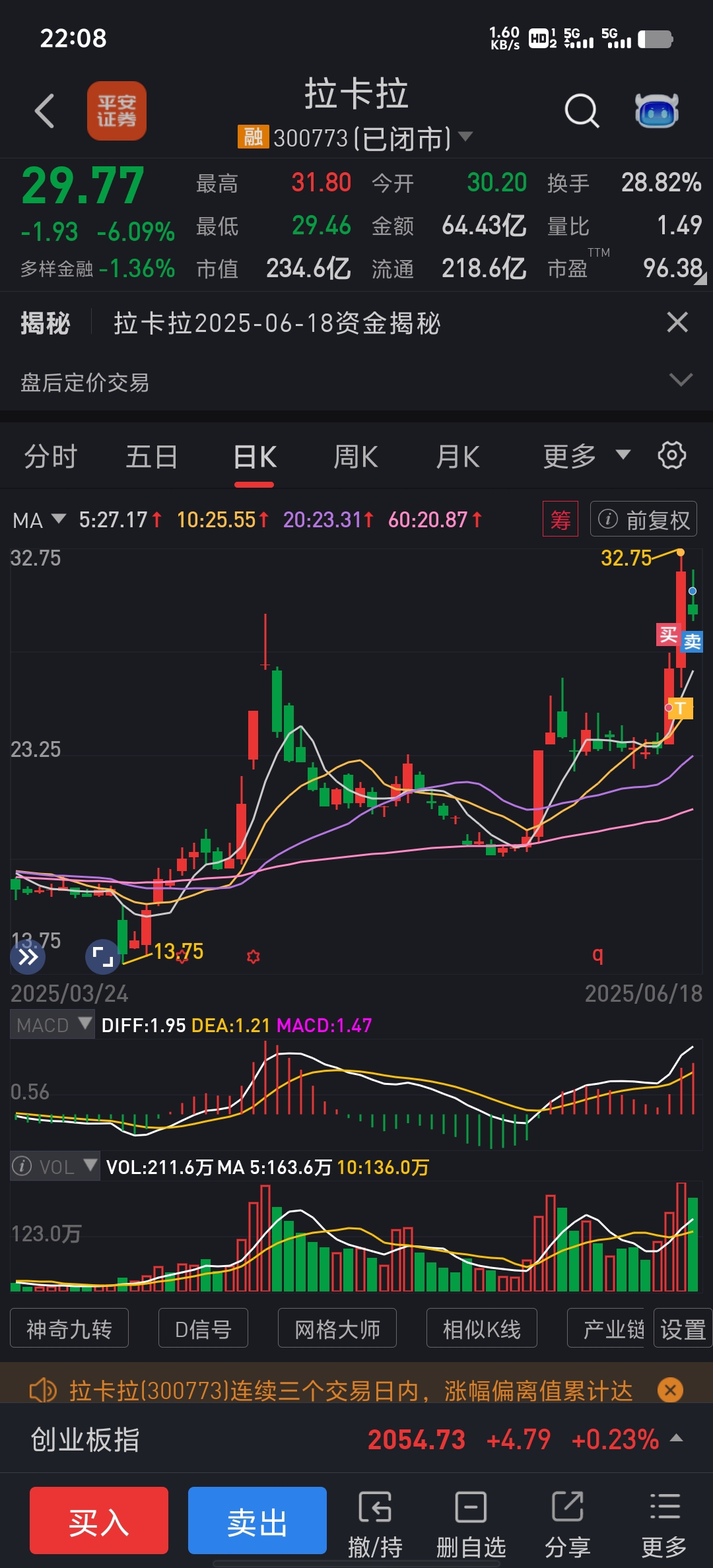Toggle 前复权 price adjustment
Image resolution: width=713 pixels, height=1568 pixels.
644,519
